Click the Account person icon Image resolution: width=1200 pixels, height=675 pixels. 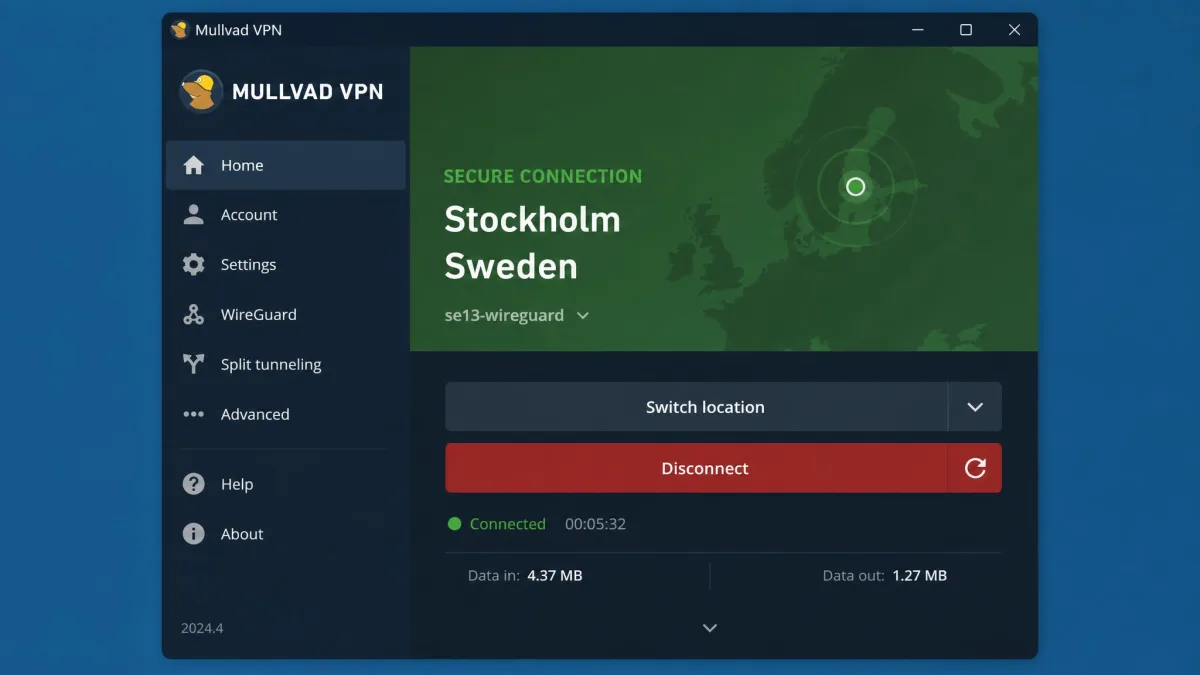194,215
